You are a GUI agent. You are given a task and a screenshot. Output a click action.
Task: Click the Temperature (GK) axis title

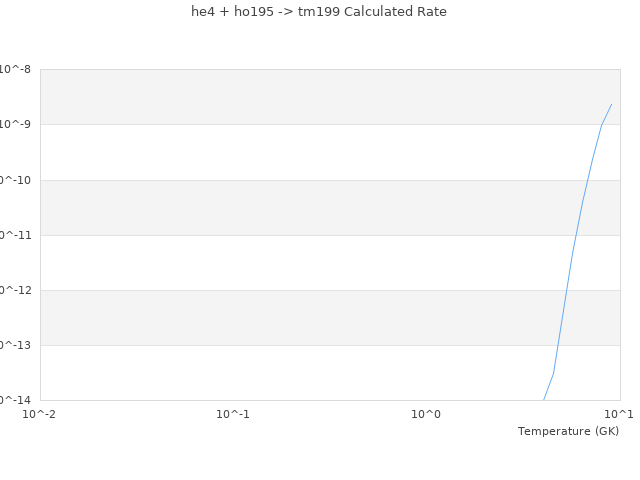point(568,431)
